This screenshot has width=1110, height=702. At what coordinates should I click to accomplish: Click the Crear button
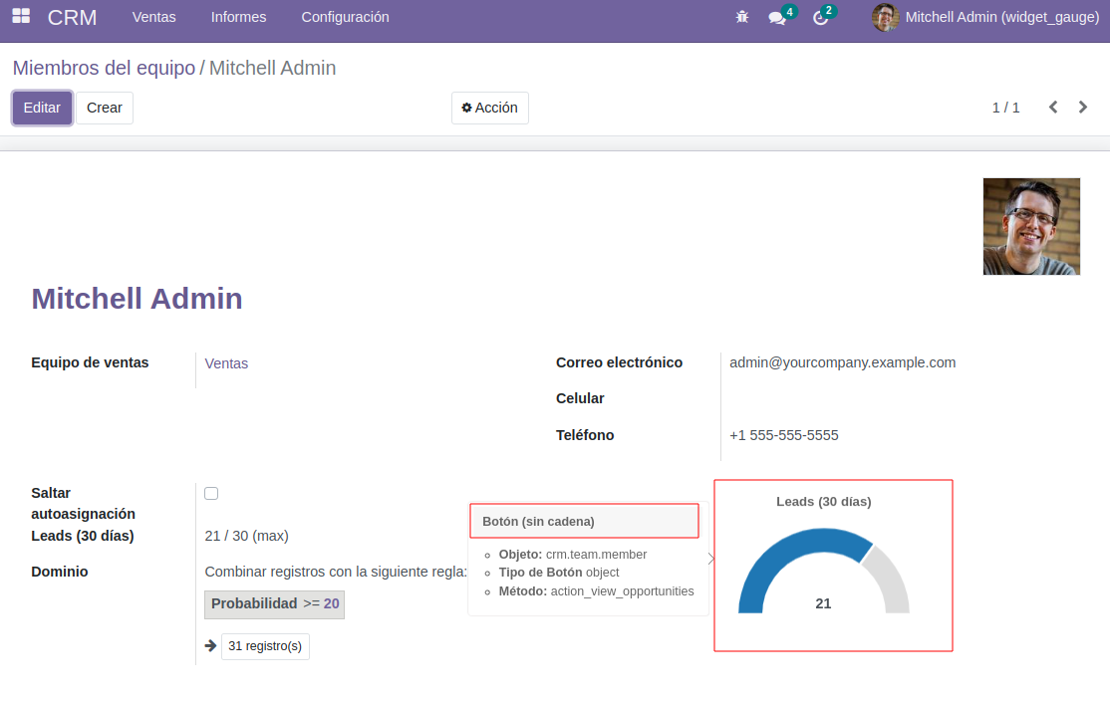[105, 108]
